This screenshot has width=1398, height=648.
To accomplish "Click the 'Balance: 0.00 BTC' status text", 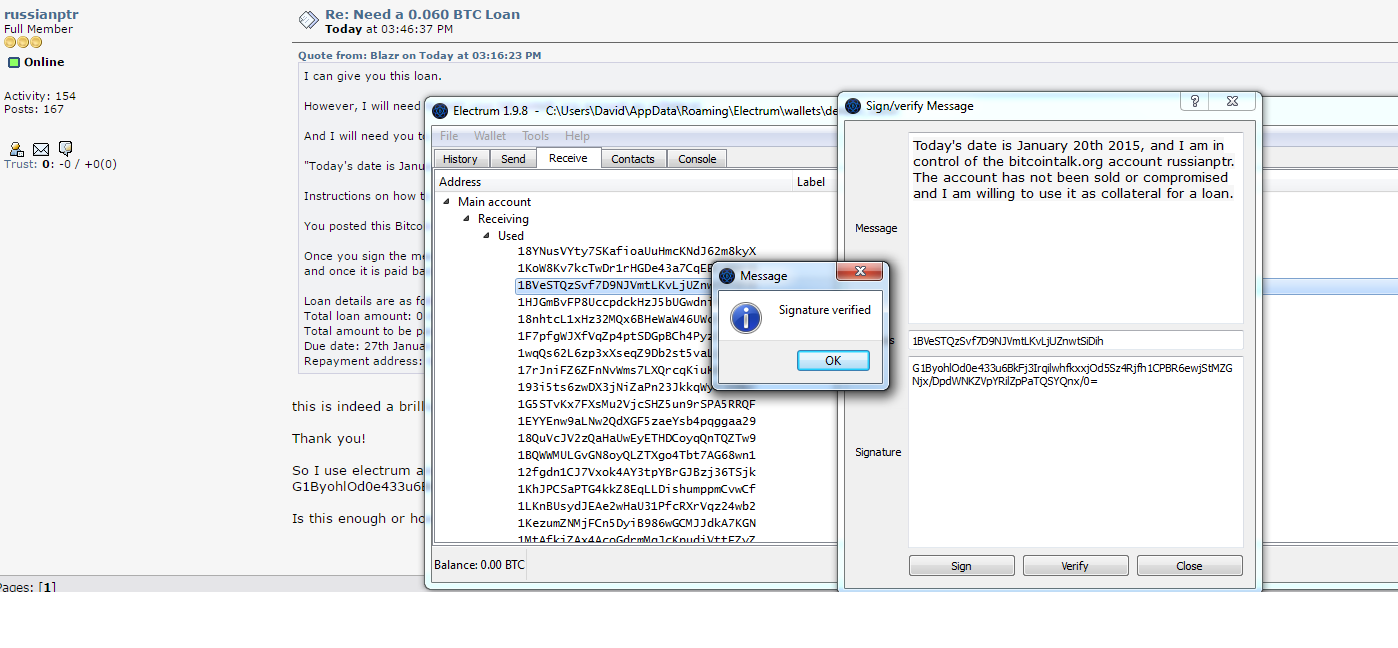I will tap(479, 565).
